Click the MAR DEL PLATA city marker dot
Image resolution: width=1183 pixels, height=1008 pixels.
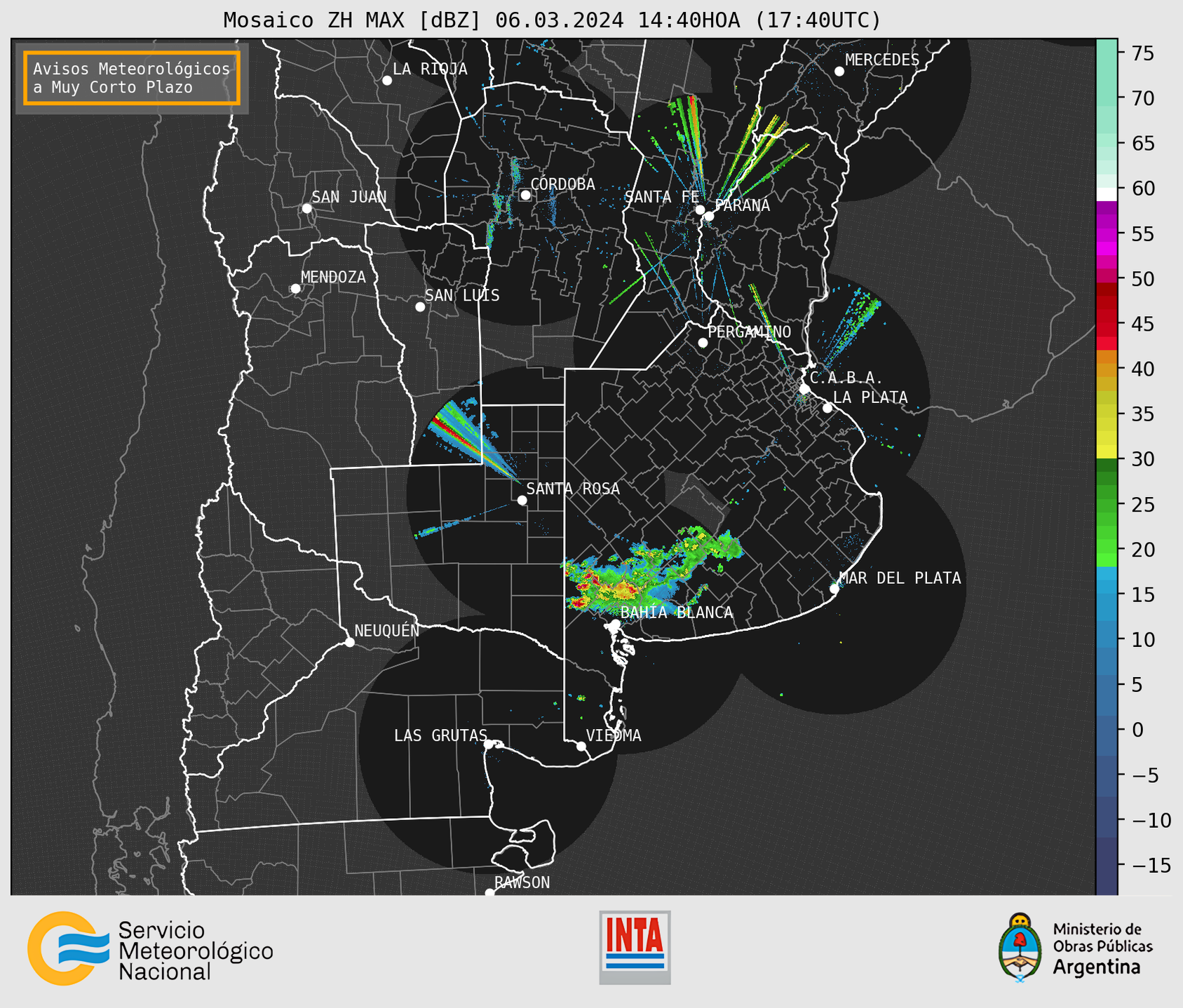[834, 589]
